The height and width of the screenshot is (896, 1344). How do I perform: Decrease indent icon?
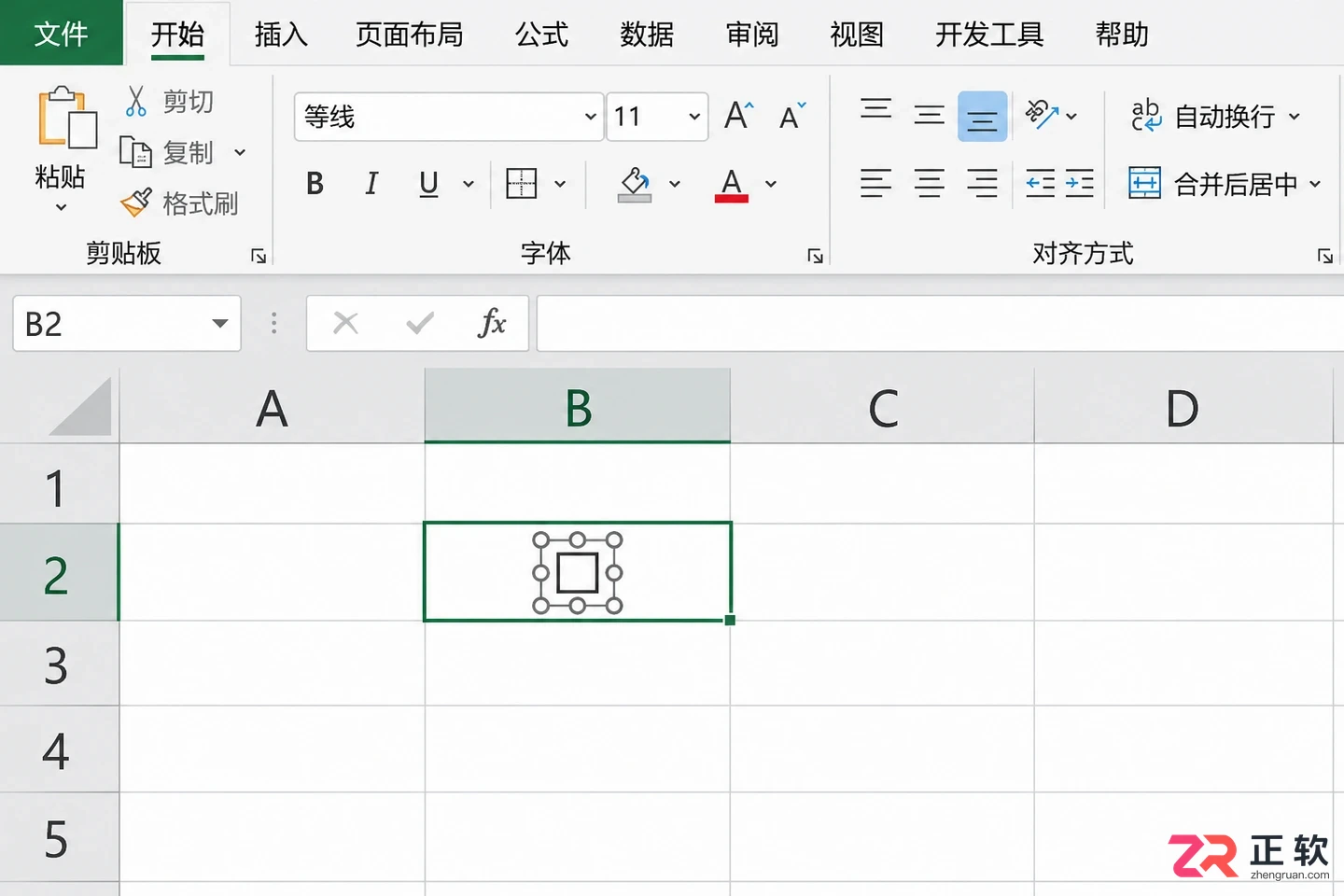point(1040,183)
